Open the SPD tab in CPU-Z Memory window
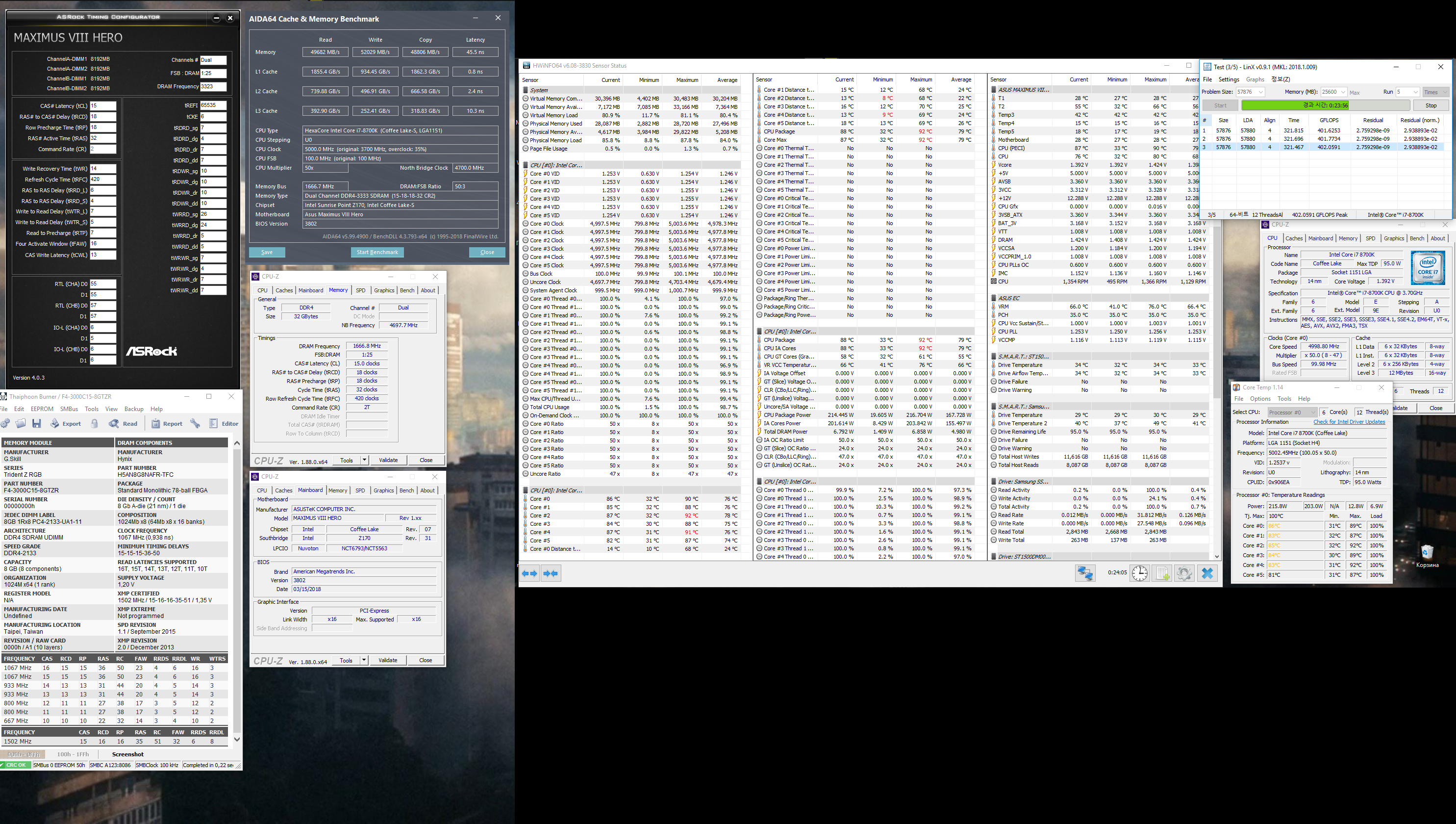This screenshot has width=1456, height=824. point(360,290)
